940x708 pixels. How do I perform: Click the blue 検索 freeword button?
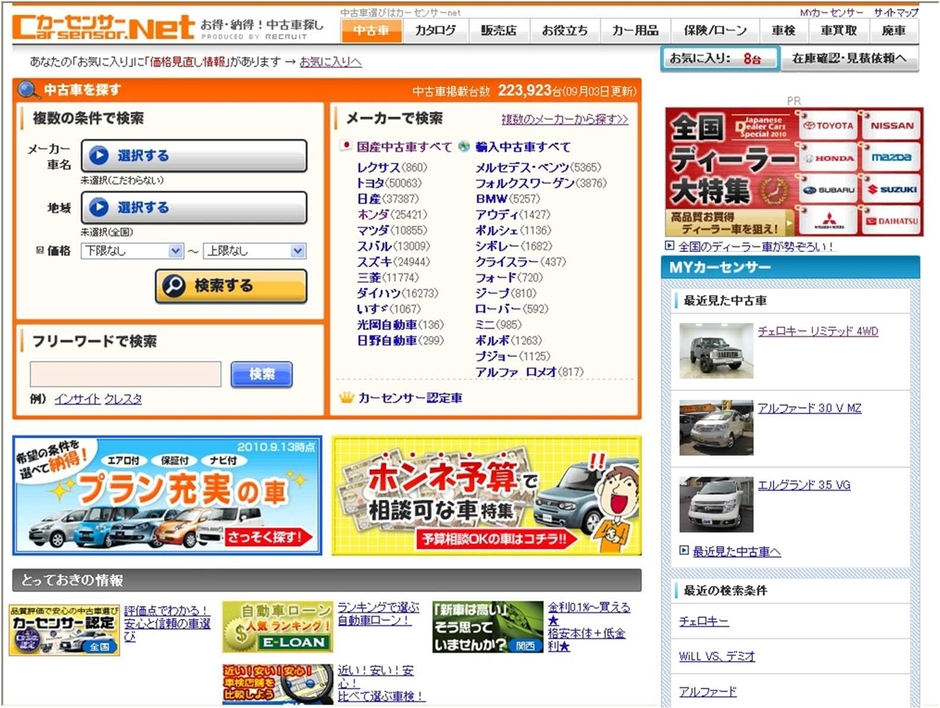[x=261, y=374]
